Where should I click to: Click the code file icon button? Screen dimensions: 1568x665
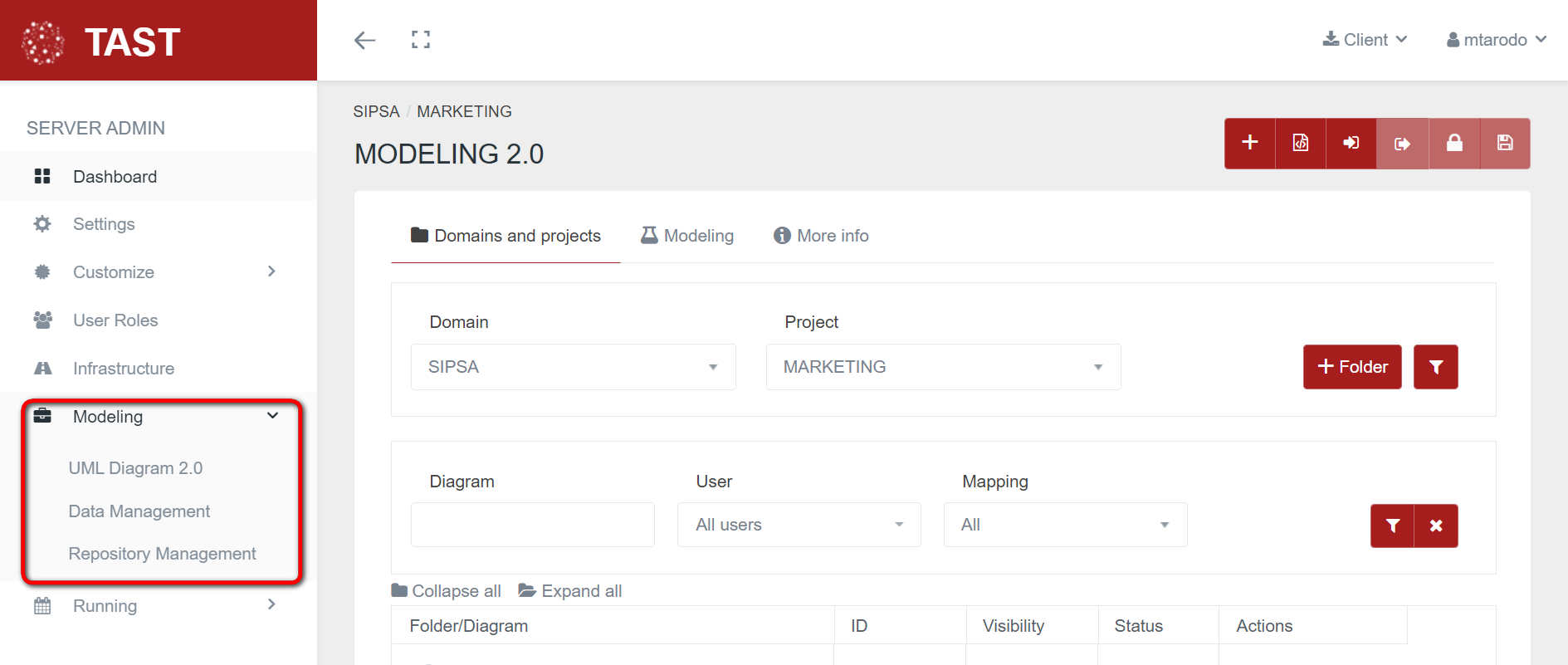(x=1301, y=143)
